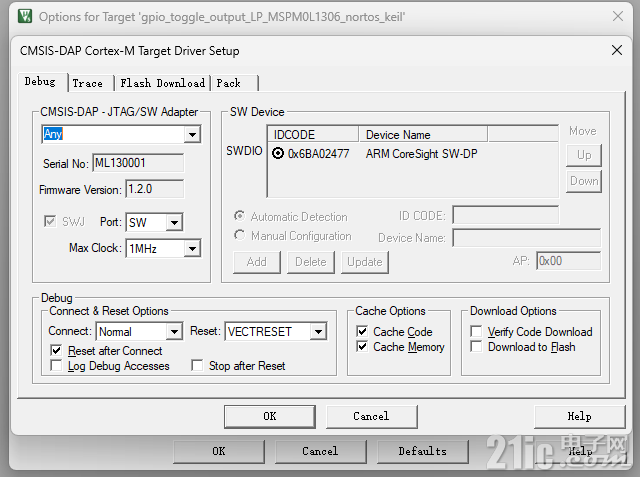Enable Download to Flash checkbox

[x=476, y=346]
